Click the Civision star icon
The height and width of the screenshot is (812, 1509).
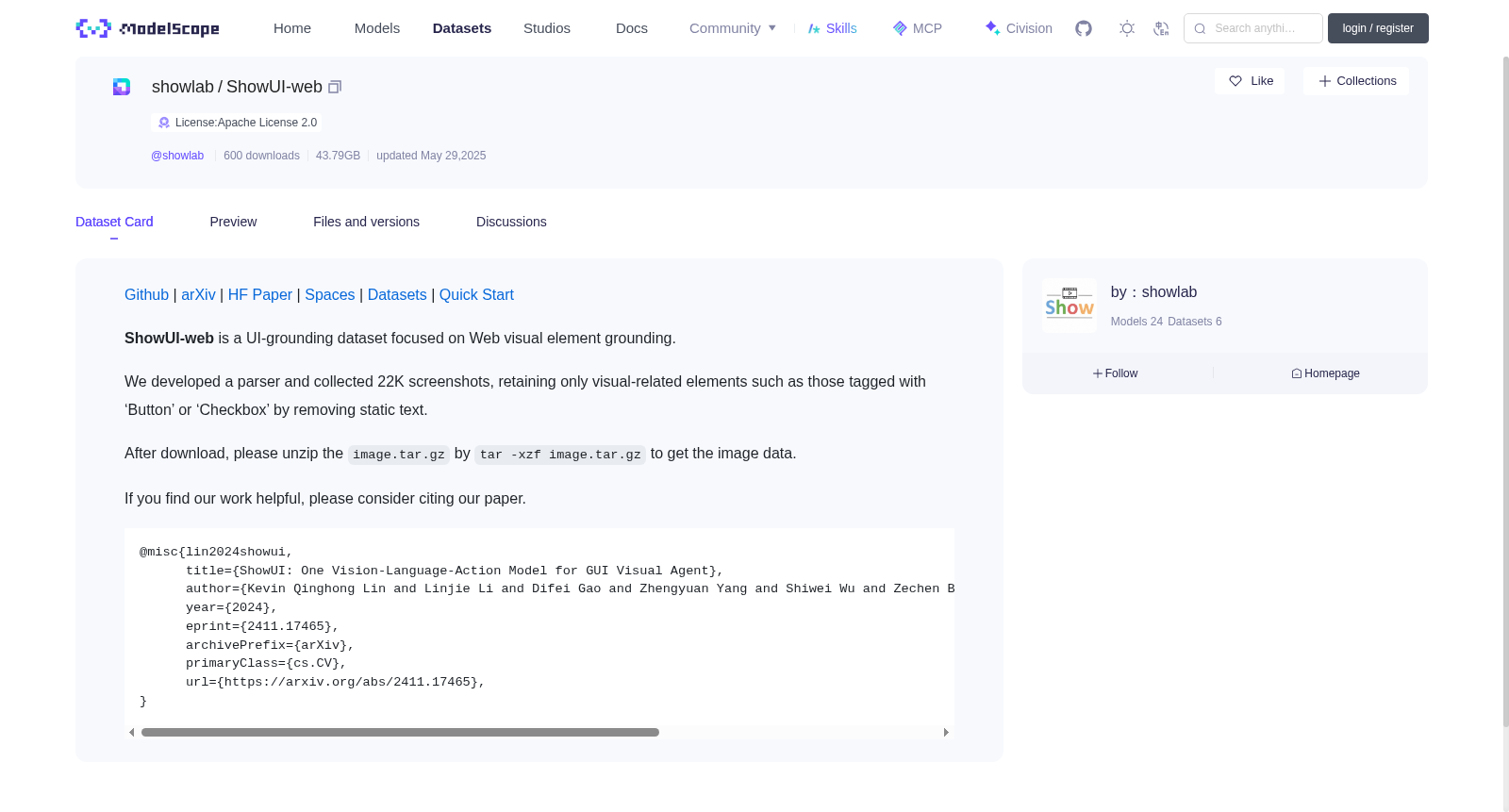pos(992,28)
